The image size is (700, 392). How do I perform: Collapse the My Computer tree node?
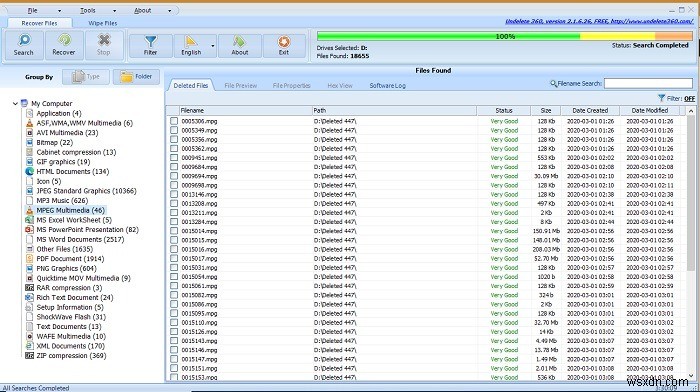[15, 104]
